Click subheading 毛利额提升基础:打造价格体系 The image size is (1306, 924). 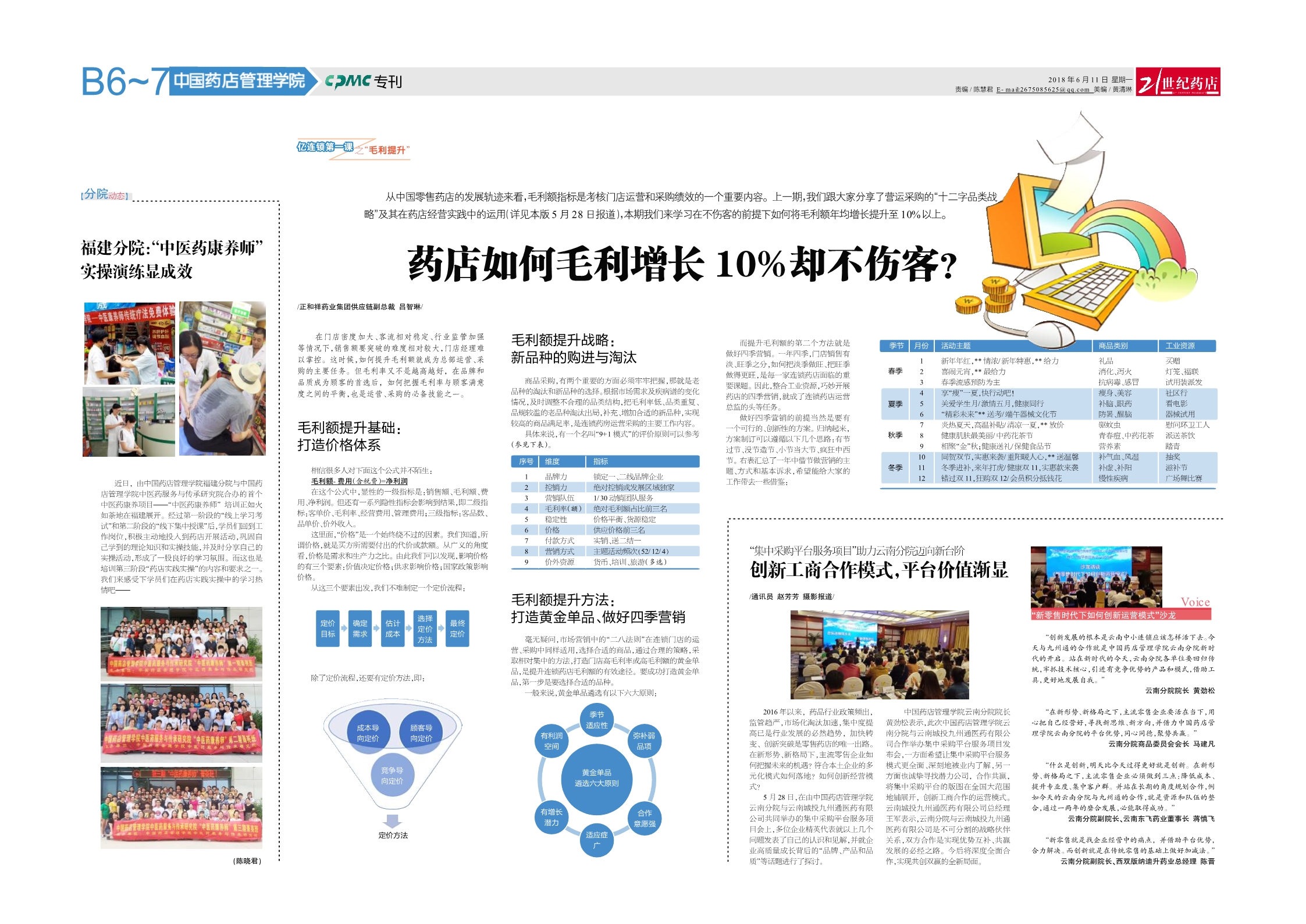[x=349, y=436]
